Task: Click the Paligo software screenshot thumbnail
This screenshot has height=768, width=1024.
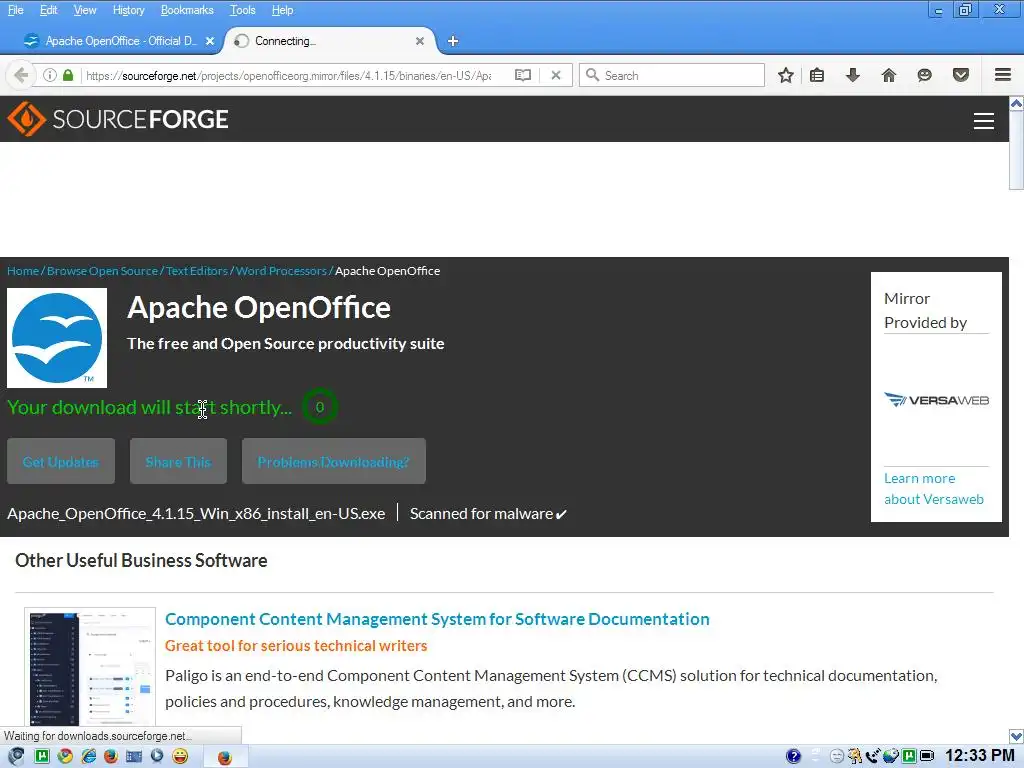Action: pos(90,666)
